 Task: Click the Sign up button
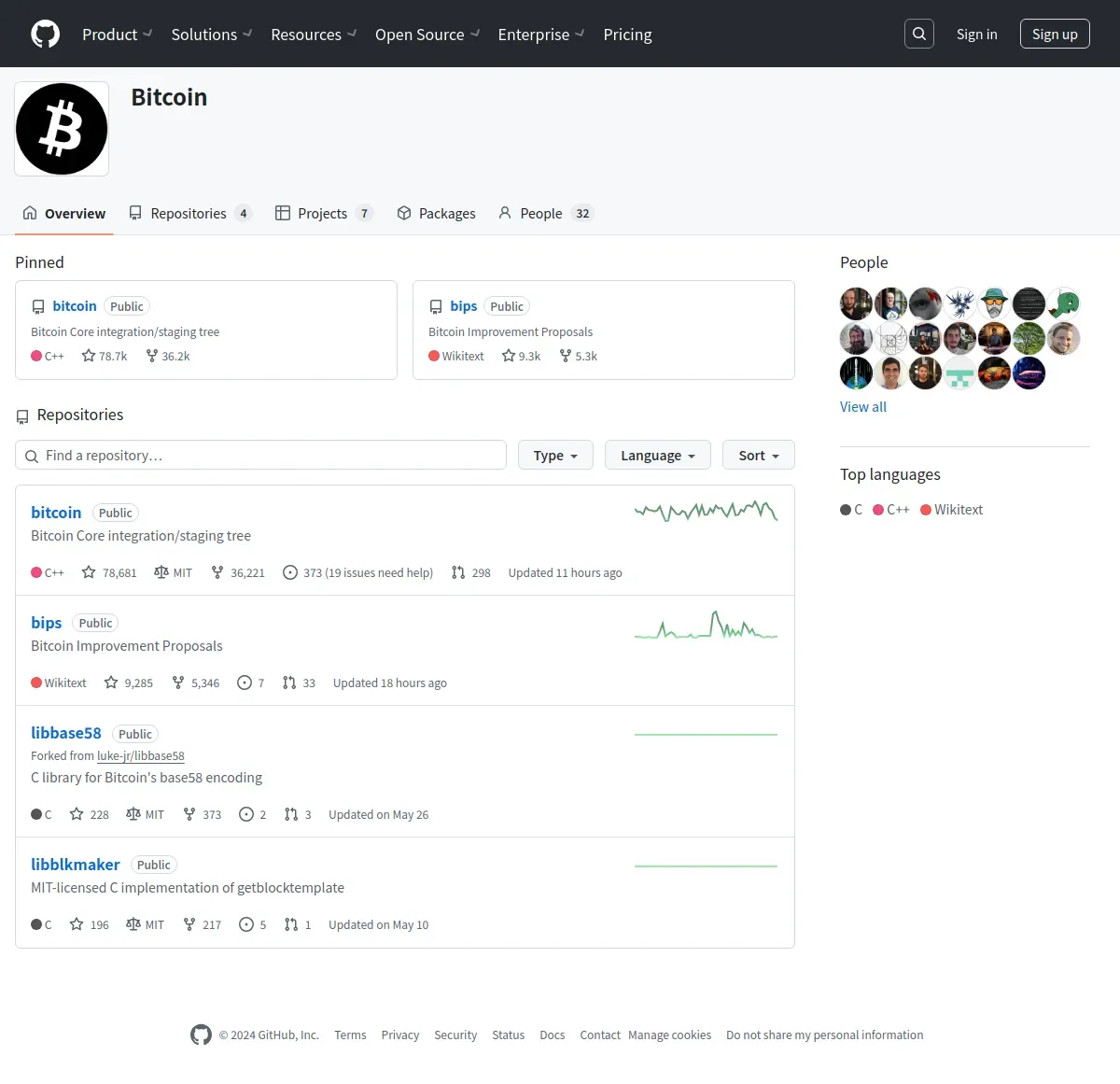1055,34
